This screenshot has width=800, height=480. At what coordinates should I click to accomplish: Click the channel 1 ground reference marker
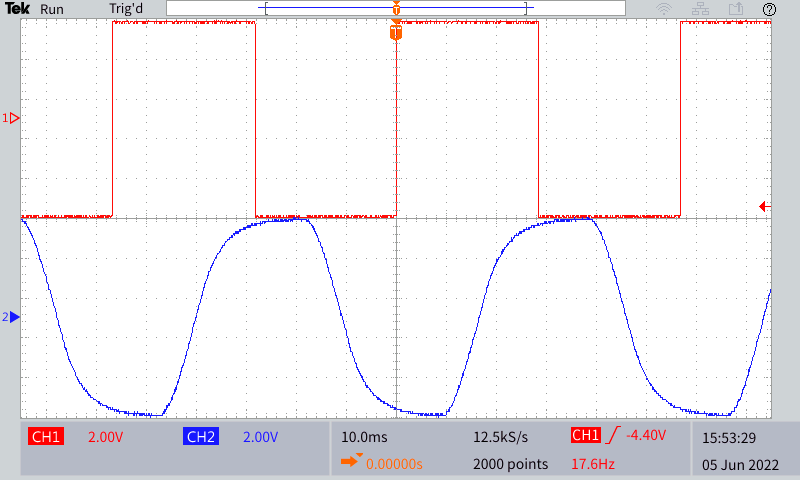tap(12, 118)
